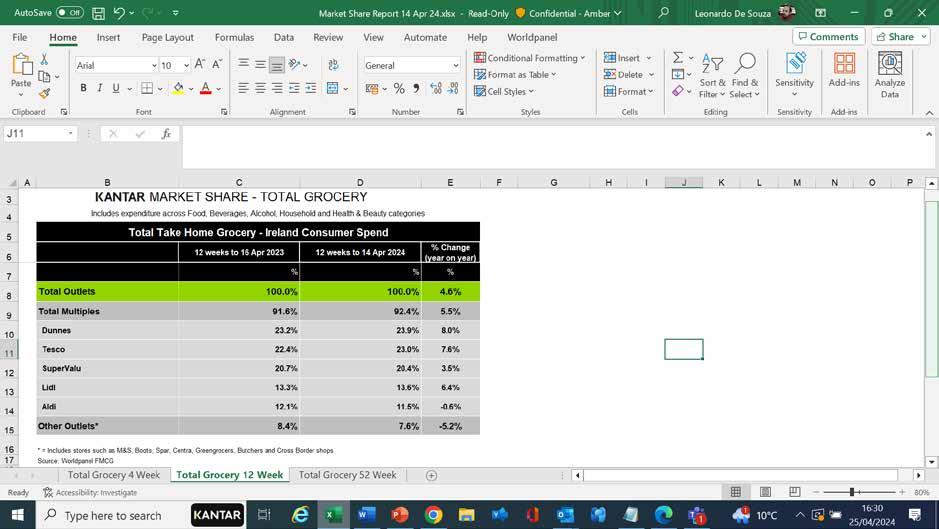Click the Comments button
Screen dimensions: 939x529
pos(828,37)
